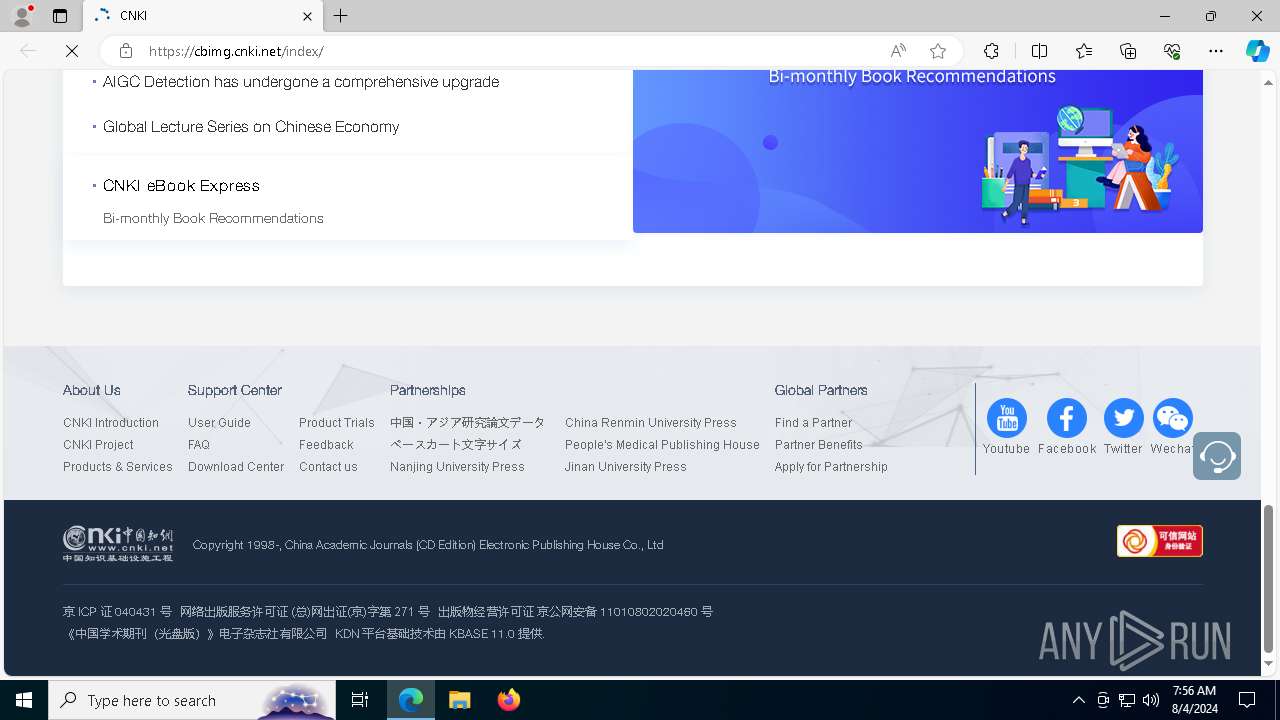Open the 中国・アジア研究論文データ partnership link
1280x720 pixels.
tap(467, 423)
